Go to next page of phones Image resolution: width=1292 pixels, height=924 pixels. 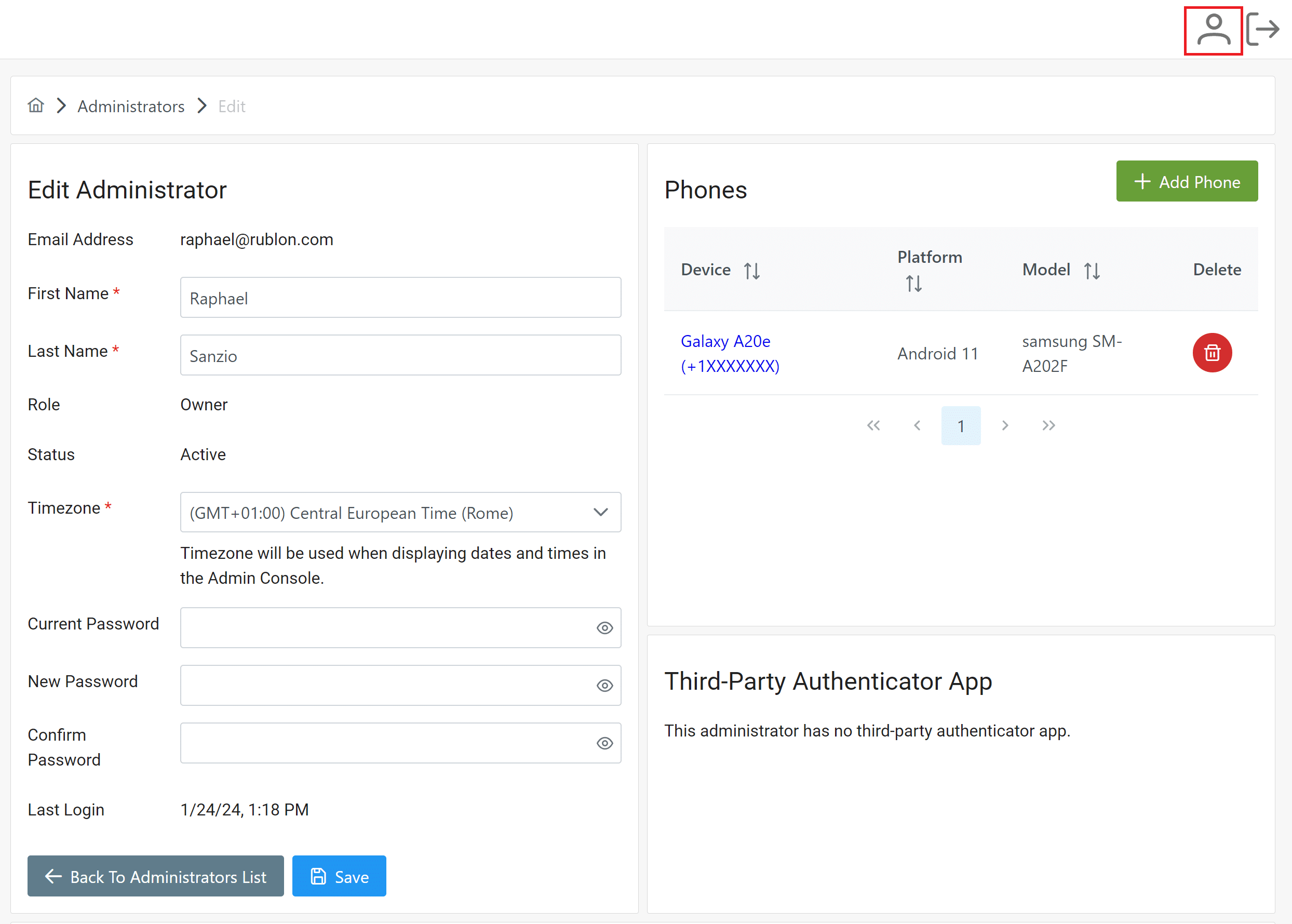(x=1005, y=425)
